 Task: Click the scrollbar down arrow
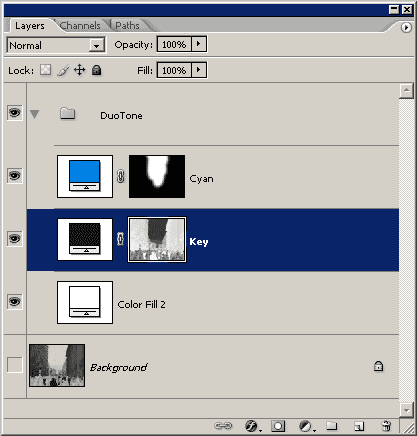point(406,410)
